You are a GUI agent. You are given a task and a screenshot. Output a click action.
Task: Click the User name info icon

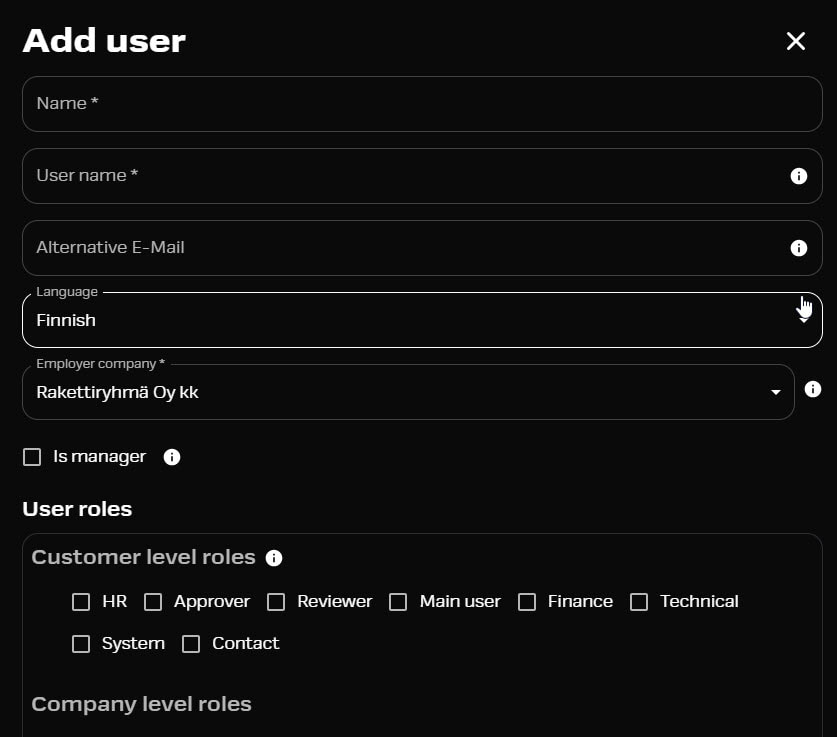coord(799,176)
